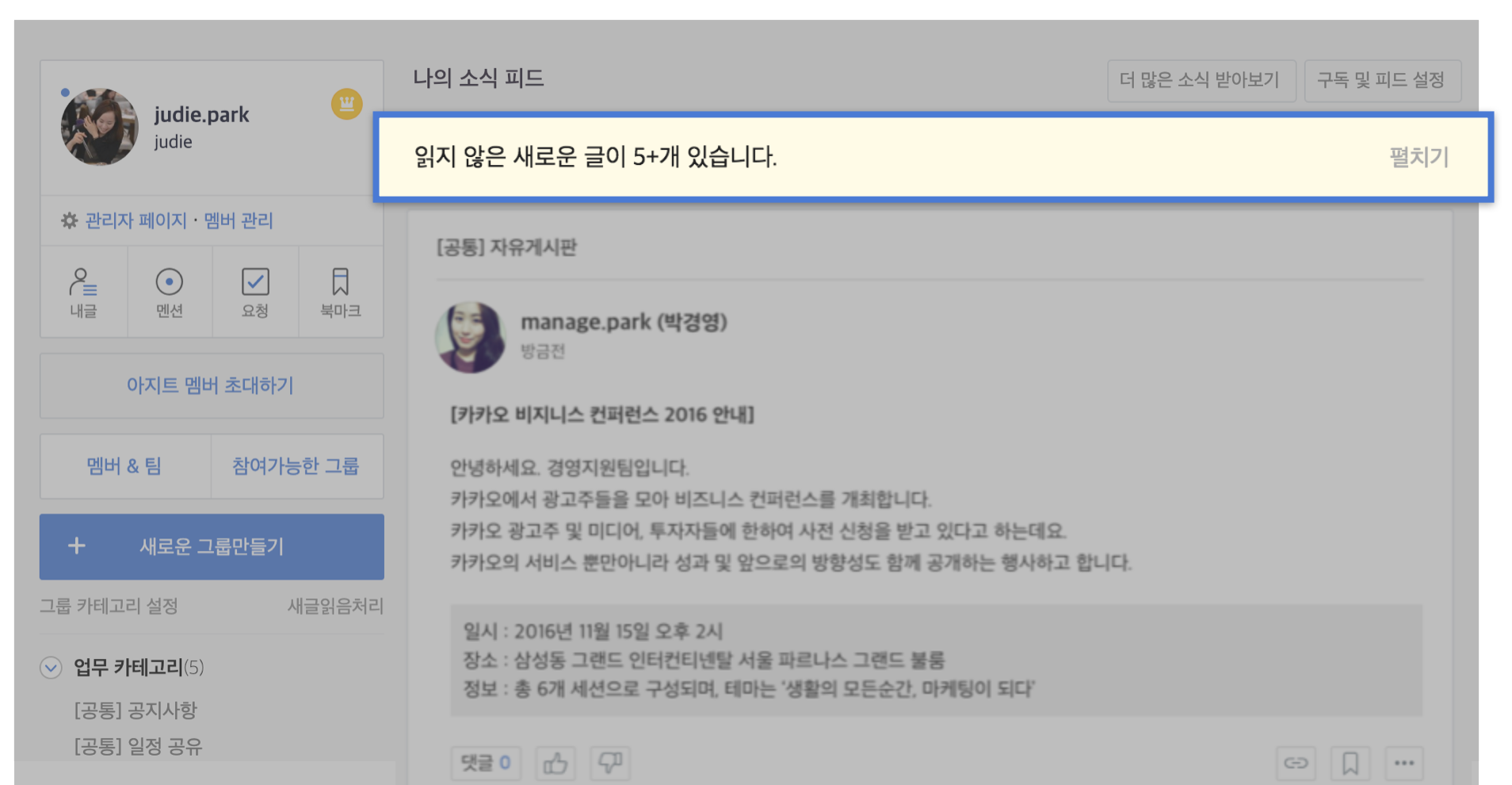Open the post's three-dot more menu
Image resolution: width=1512 pixels, height=785 pixels.
click(1404, 763)
